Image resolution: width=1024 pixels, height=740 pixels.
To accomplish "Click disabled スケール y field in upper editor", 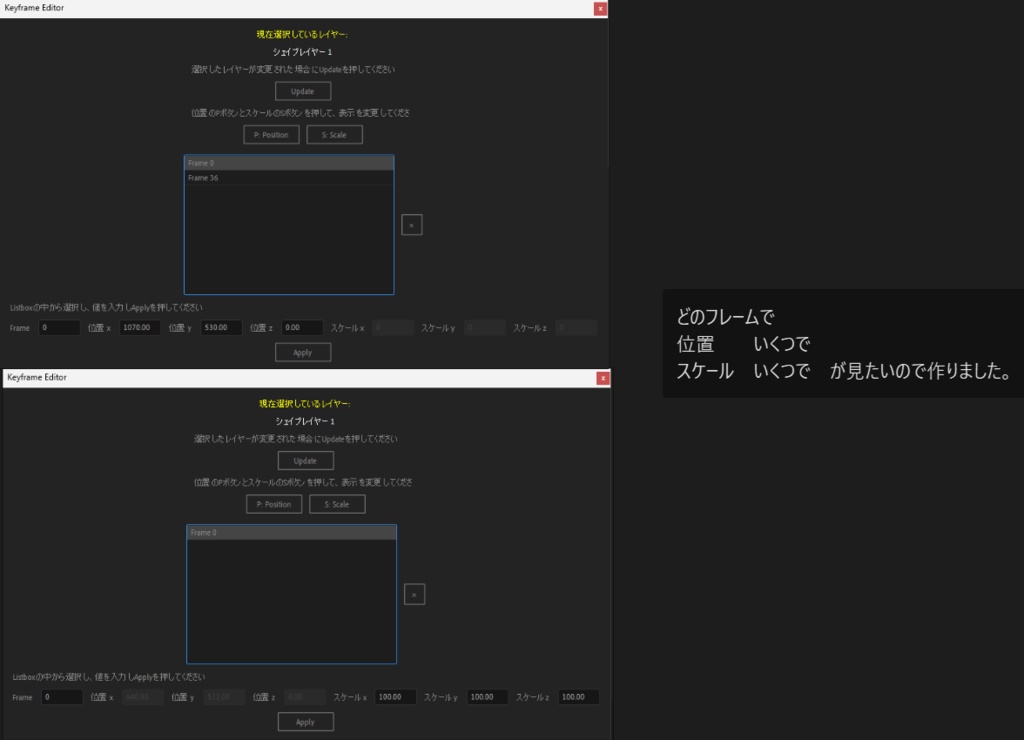I will click(485, 327).
